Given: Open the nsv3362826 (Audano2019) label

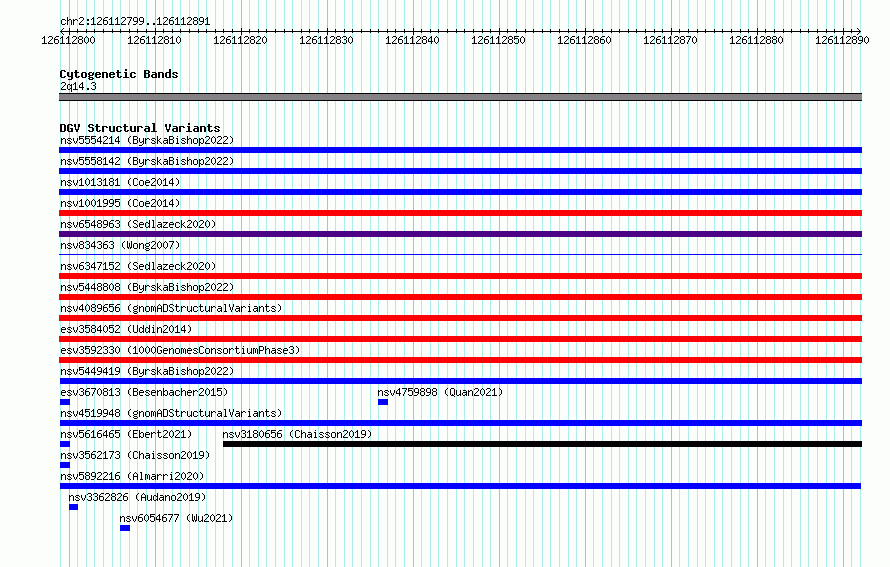Looking at the screenshot, I should click(137, 497).
